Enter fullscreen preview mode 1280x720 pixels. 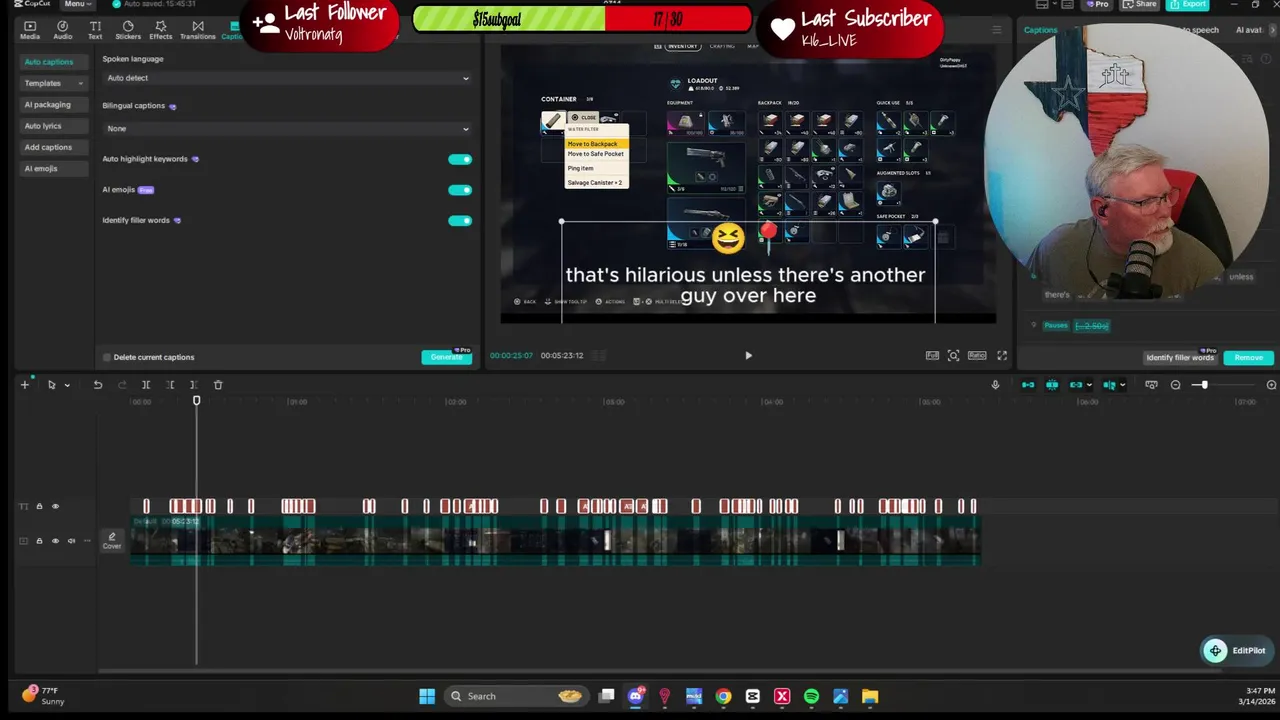pyautogui.click(x=1002, y=355)
